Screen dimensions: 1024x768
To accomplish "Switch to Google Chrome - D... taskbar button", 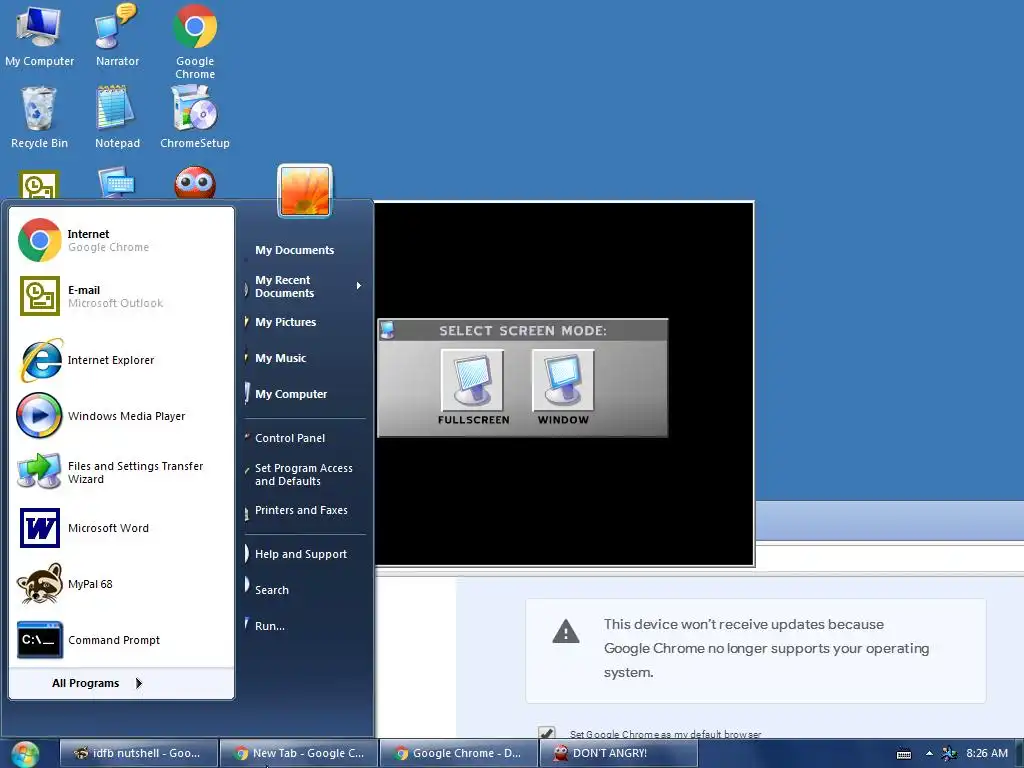I will click(458, 753).
